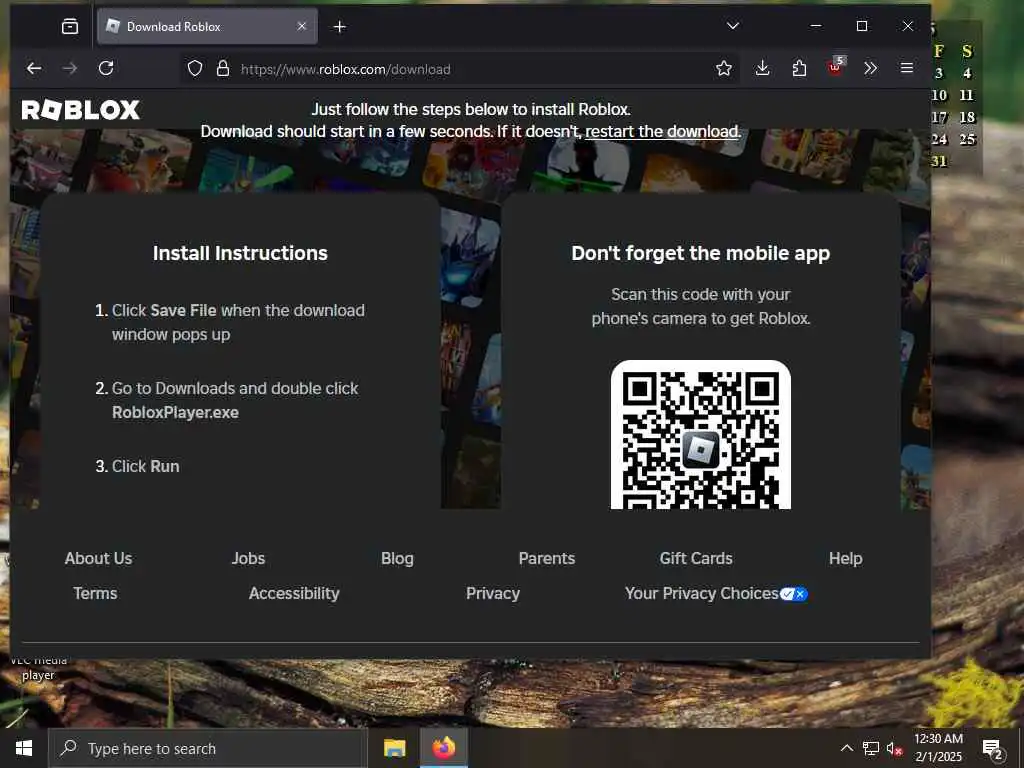Click the restart the download link
This screenshot has height=768, width=1024.
[x=663, y=131]
